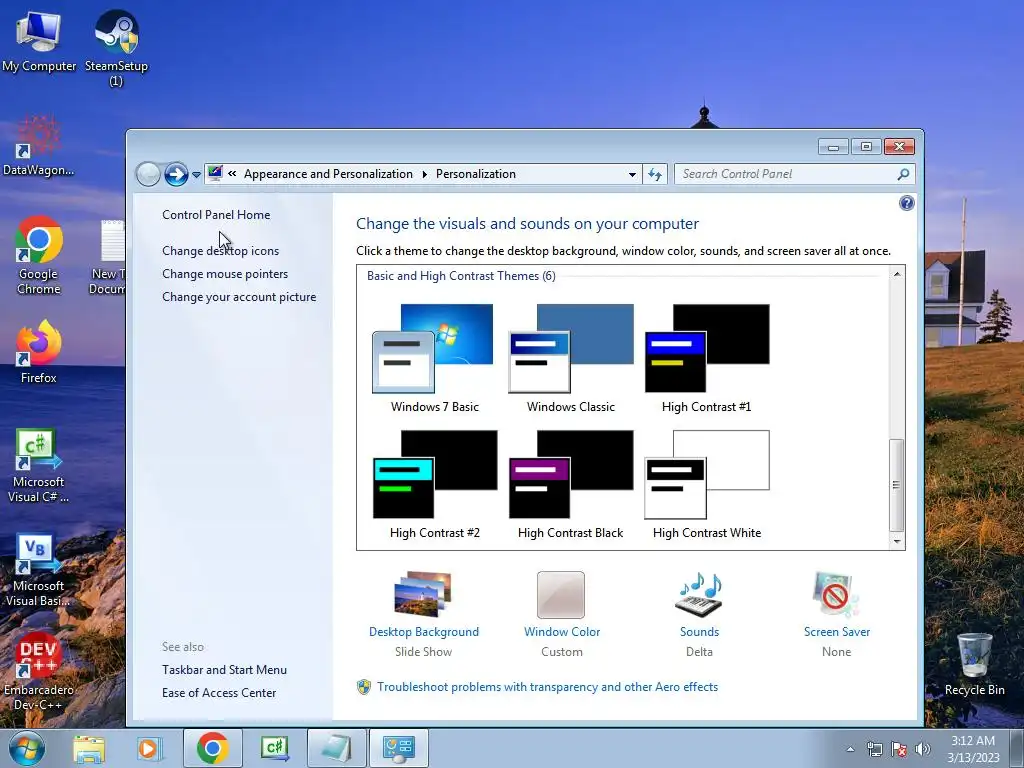Select the Windows 7 Basic theme
Image resolution: width=1024 pixels, height=768 pixels.
(434, 358)
